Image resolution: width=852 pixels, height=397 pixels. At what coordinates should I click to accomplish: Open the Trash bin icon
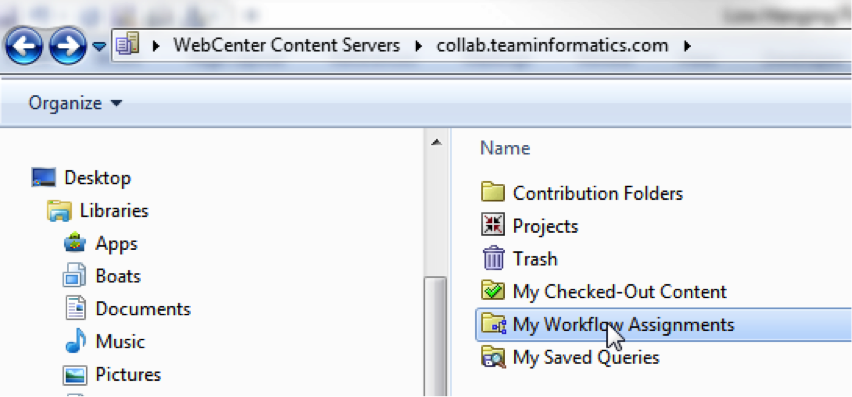point(493,258)
